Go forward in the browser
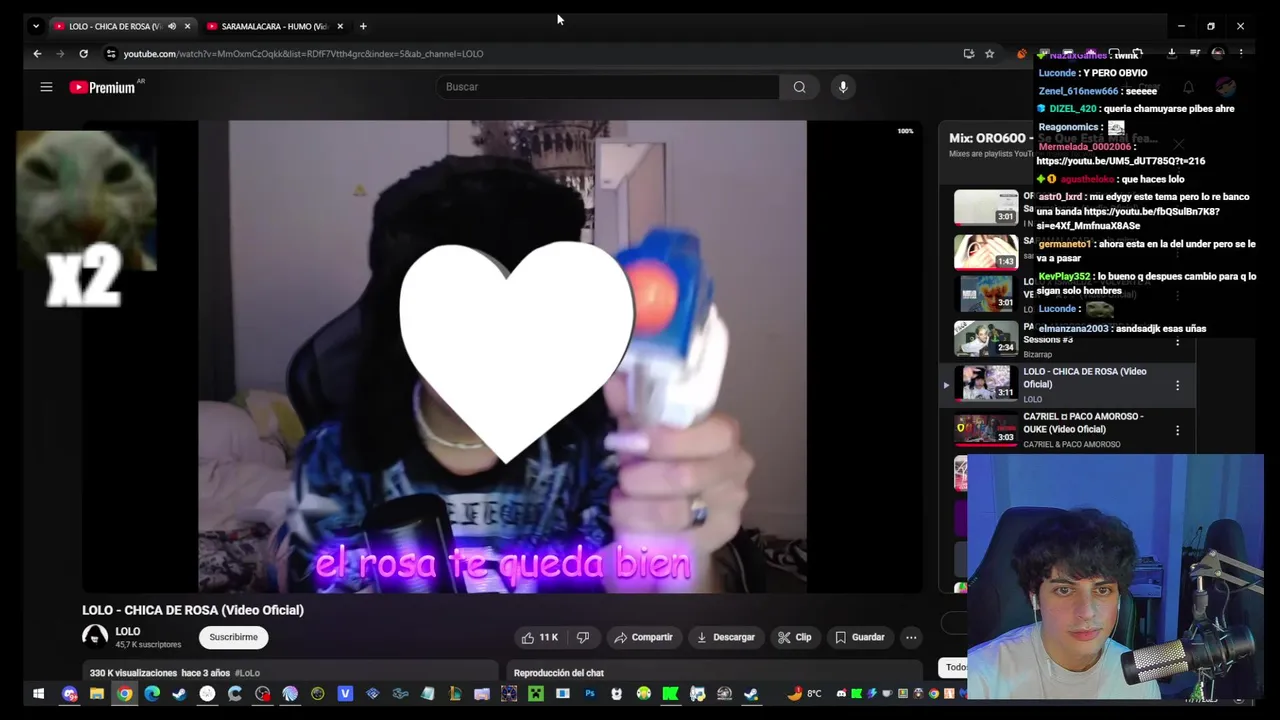The height and width of the screenshot is (720, 1280). click(60, 54)
